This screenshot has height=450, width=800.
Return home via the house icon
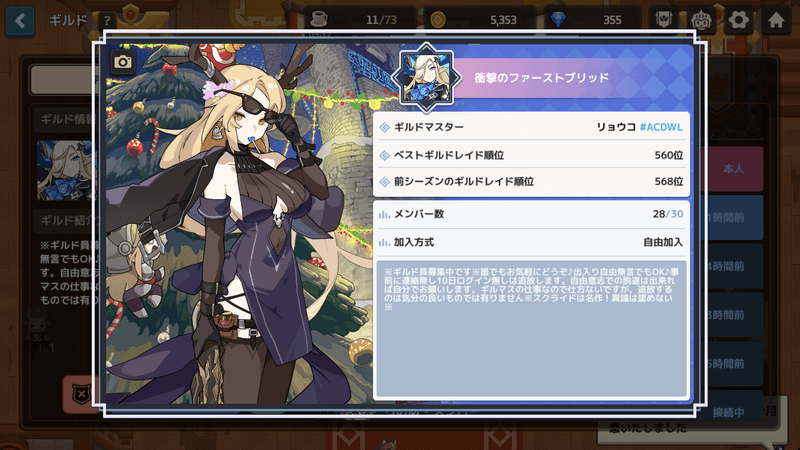tap(776, 20)
